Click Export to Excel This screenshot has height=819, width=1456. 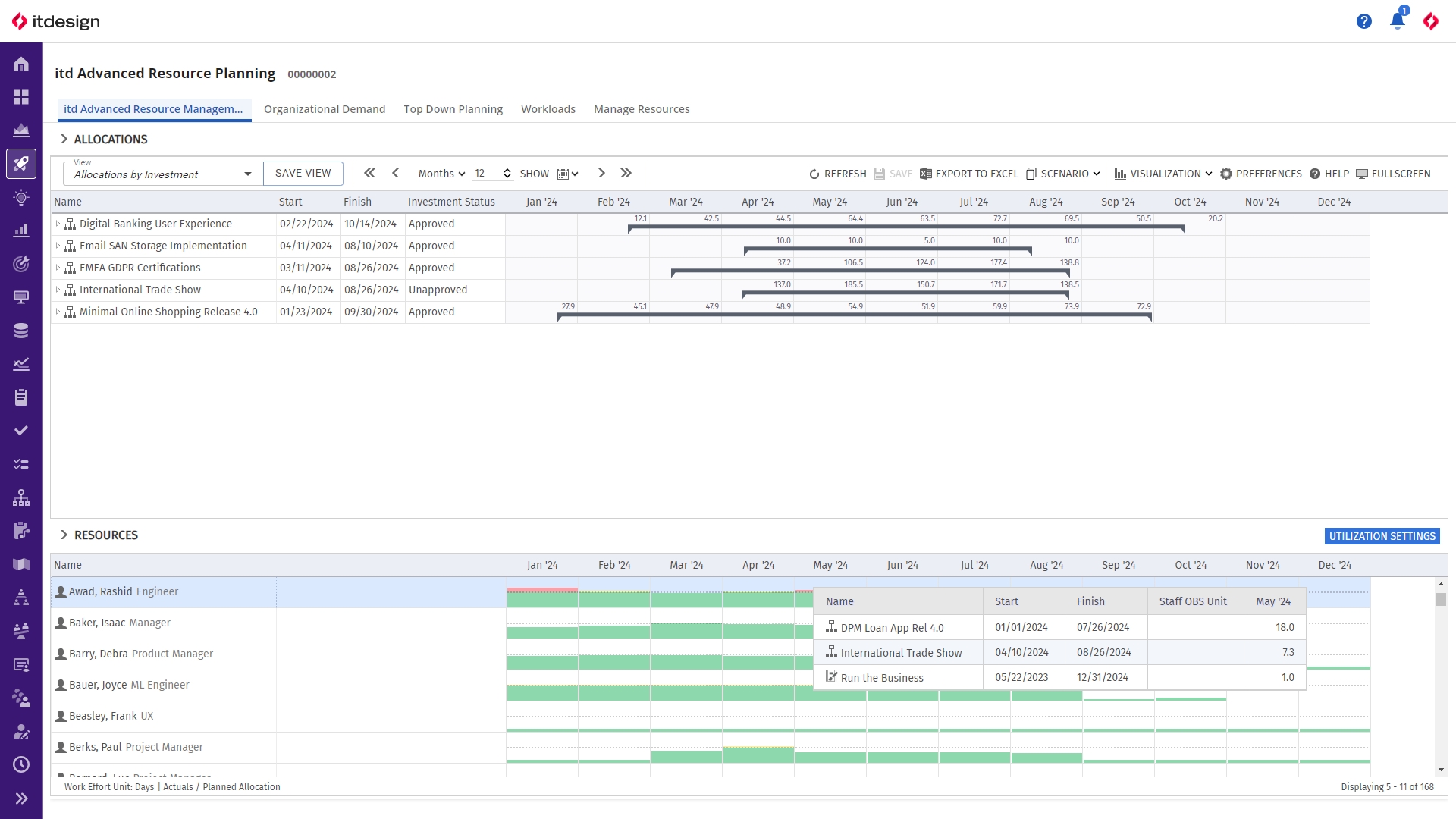pyautogui.click(x=968, y=174)
